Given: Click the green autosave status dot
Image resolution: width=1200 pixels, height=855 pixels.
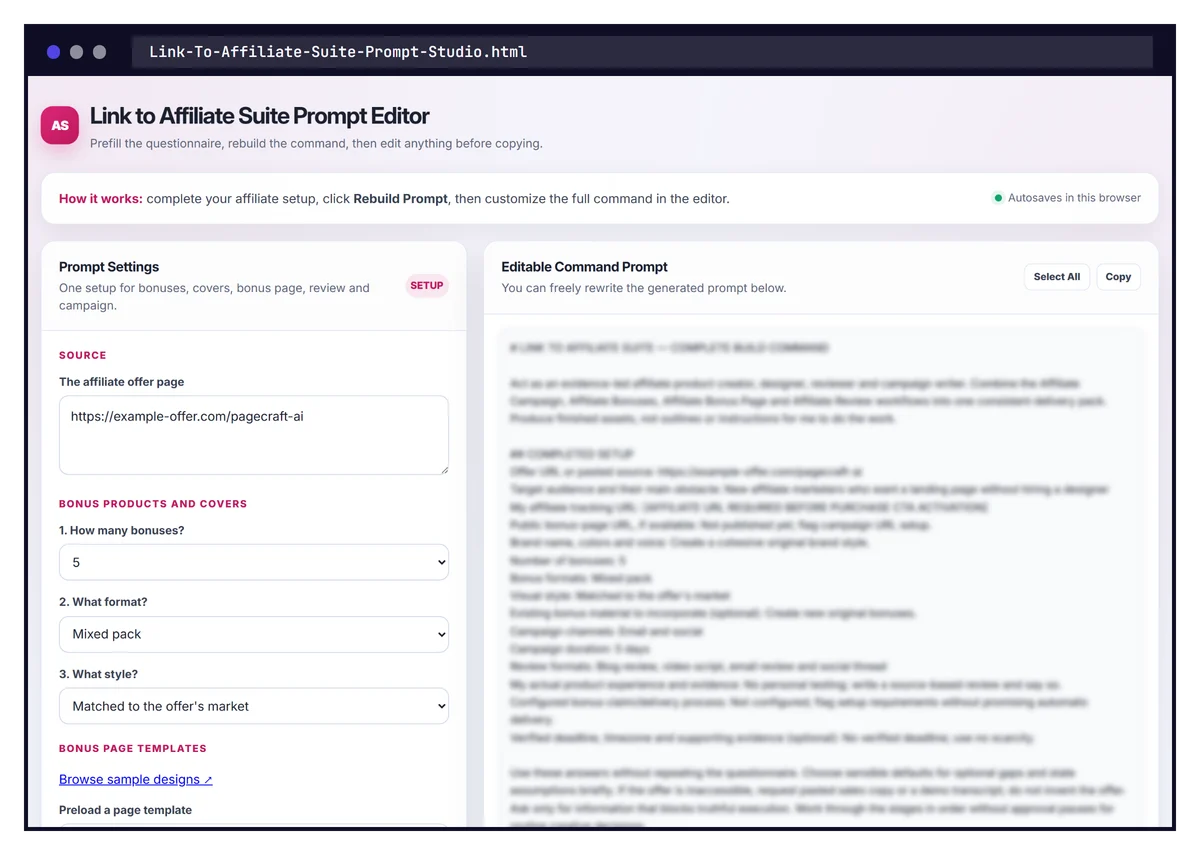Looking at the screenshot, I should click(x=997, y=198).
